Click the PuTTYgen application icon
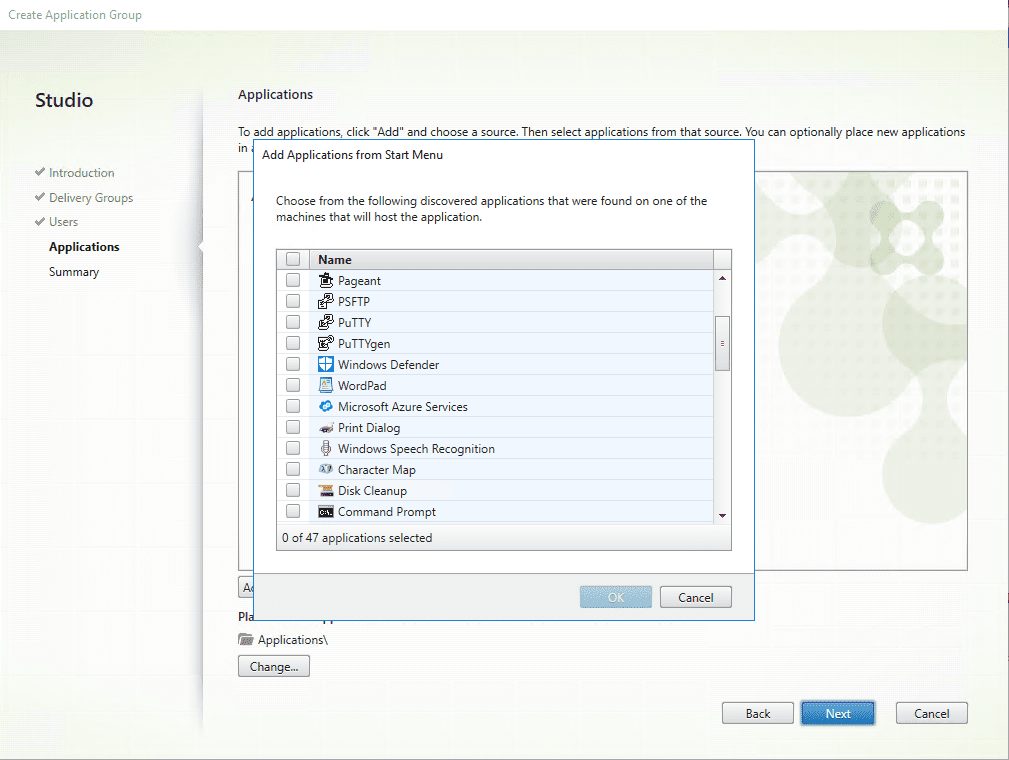This screenshot has width=1009, height=760. [x=326, y=343]
